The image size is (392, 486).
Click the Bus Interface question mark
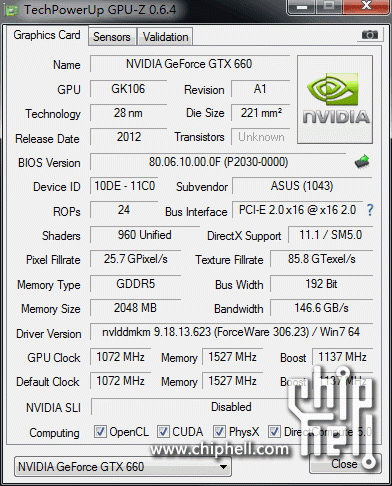coord(370,210)
